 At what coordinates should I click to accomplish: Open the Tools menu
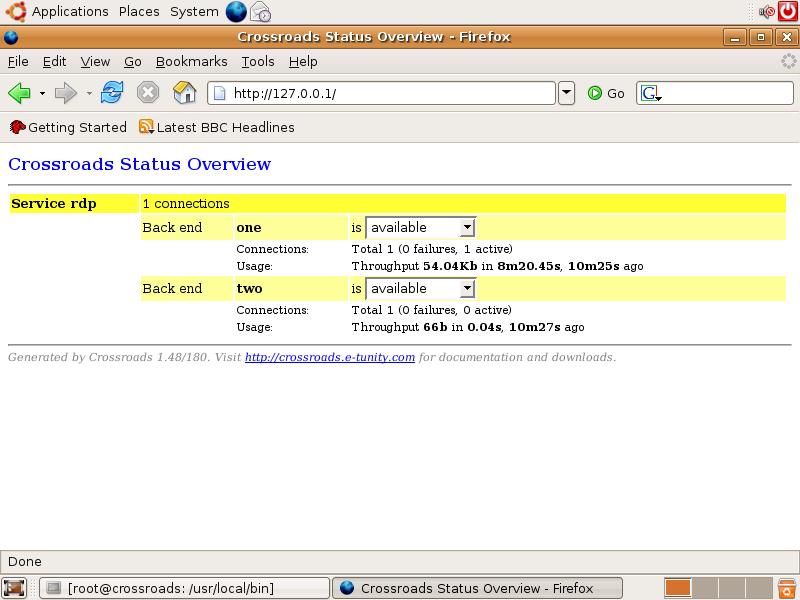click(258, 62)
